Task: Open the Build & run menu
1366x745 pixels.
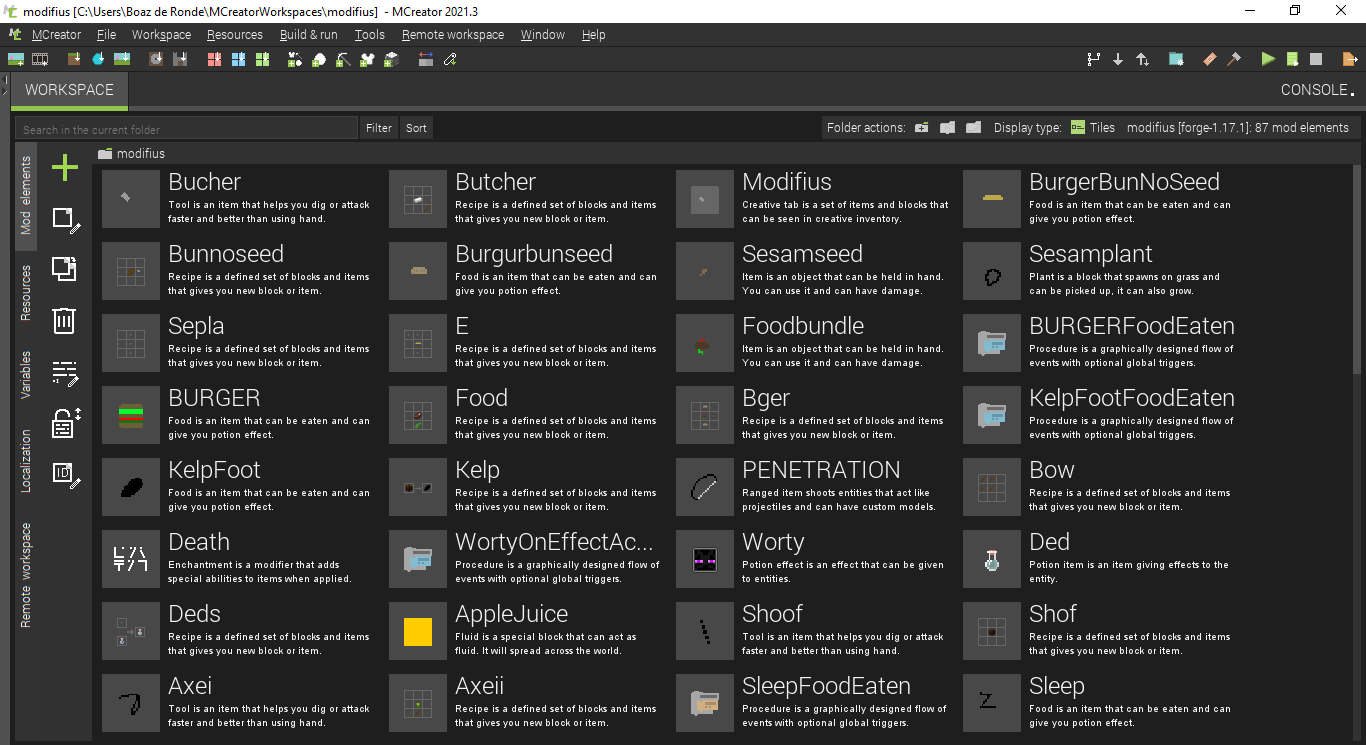Action: [308, 34]
